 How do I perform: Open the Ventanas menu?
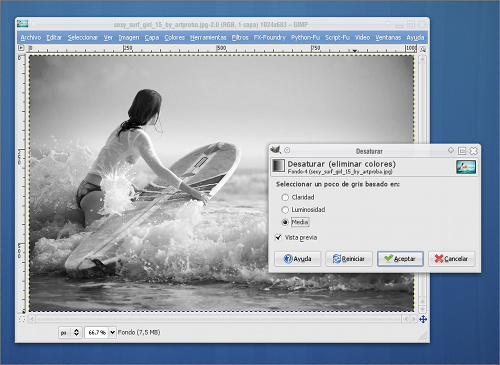click(x=388, y=37)
